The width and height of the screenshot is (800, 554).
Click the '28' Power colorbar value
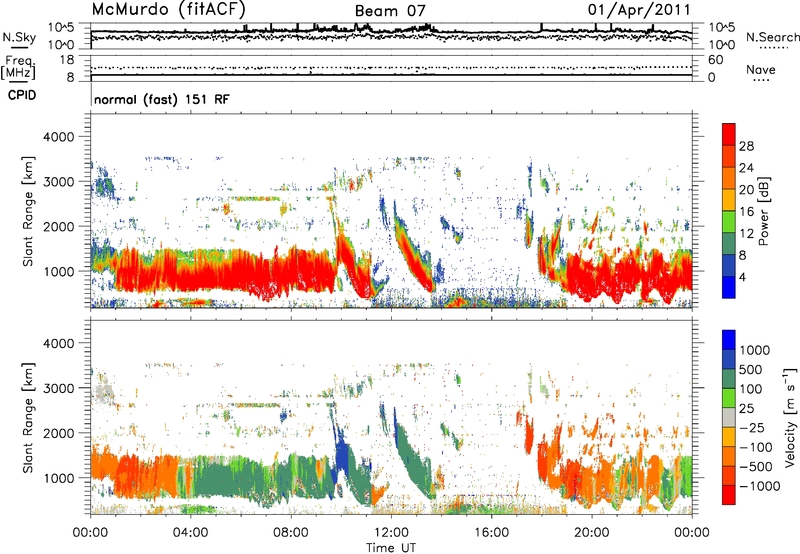(x=746, y=146)
